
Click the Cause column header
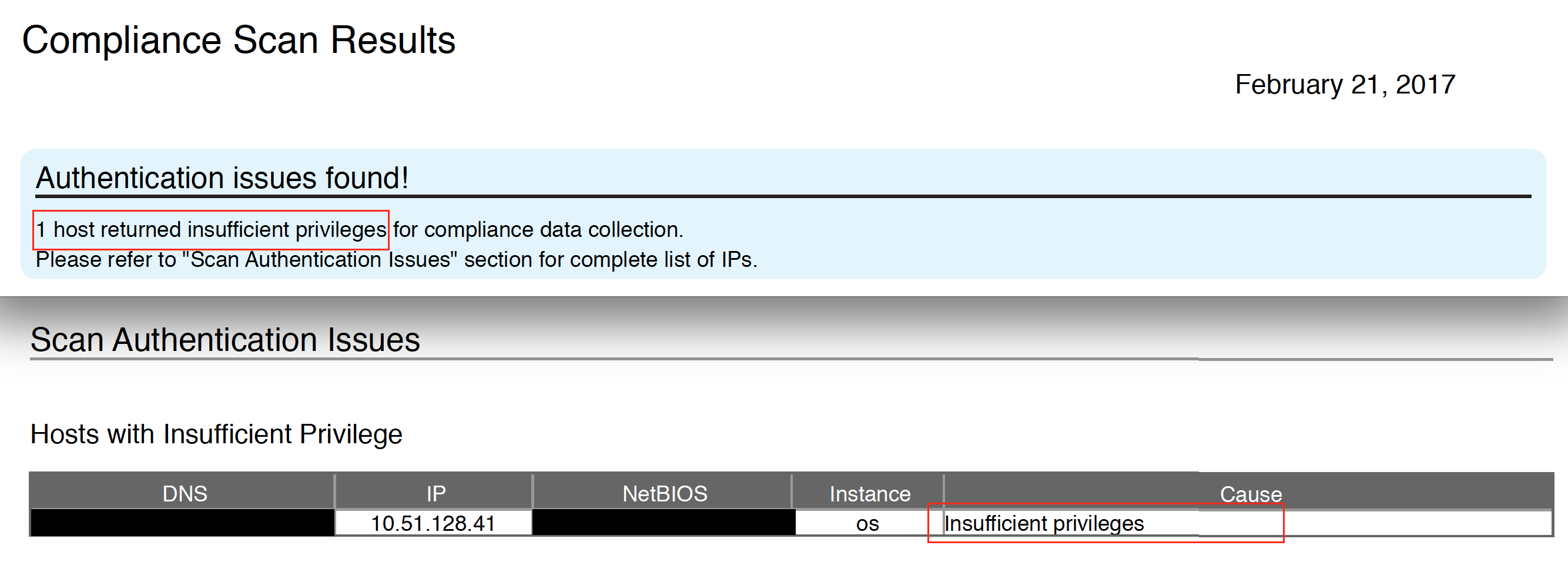(1250, 494)
